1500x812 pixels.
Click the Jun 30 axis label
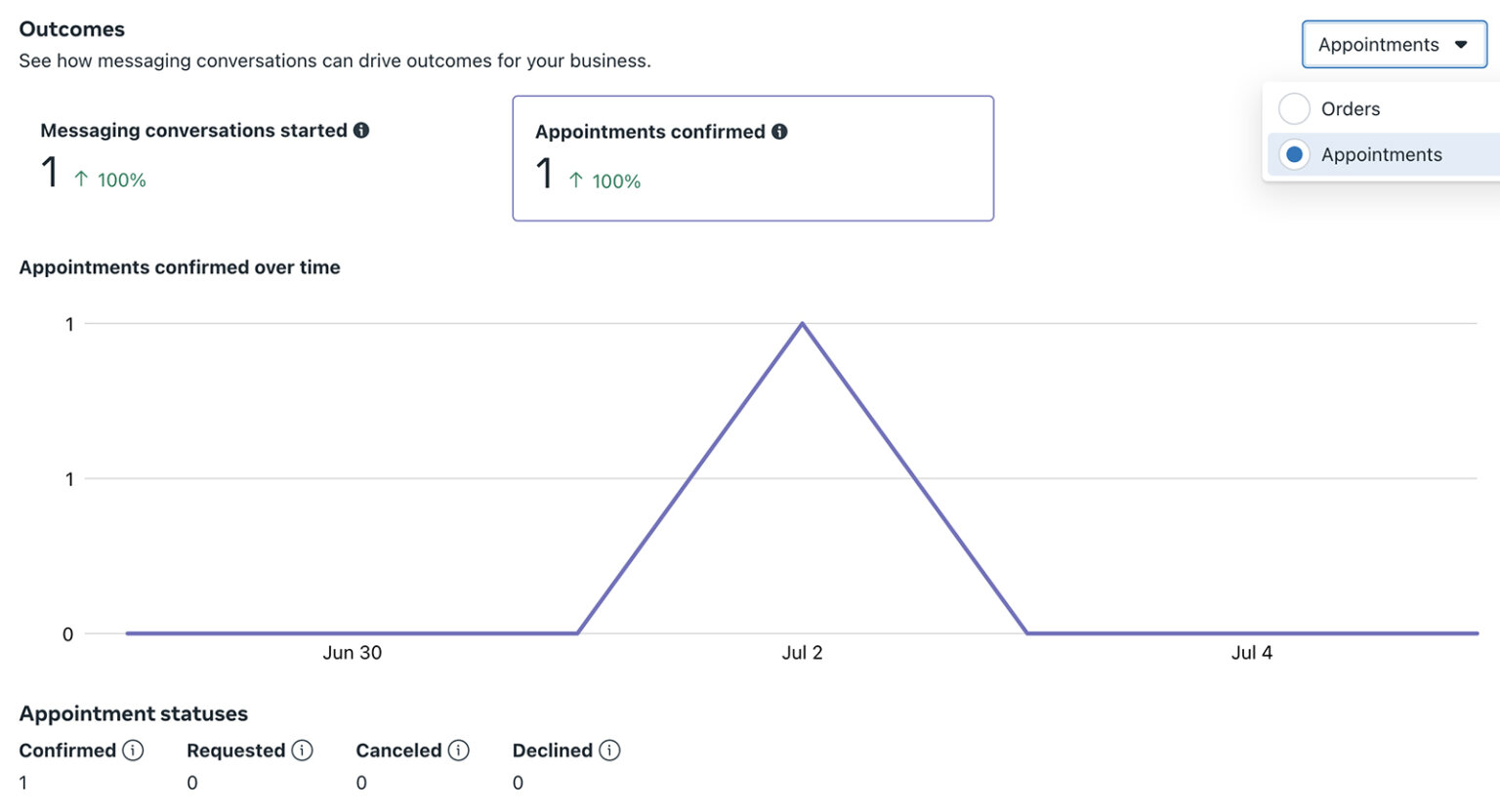click(352, 653)
